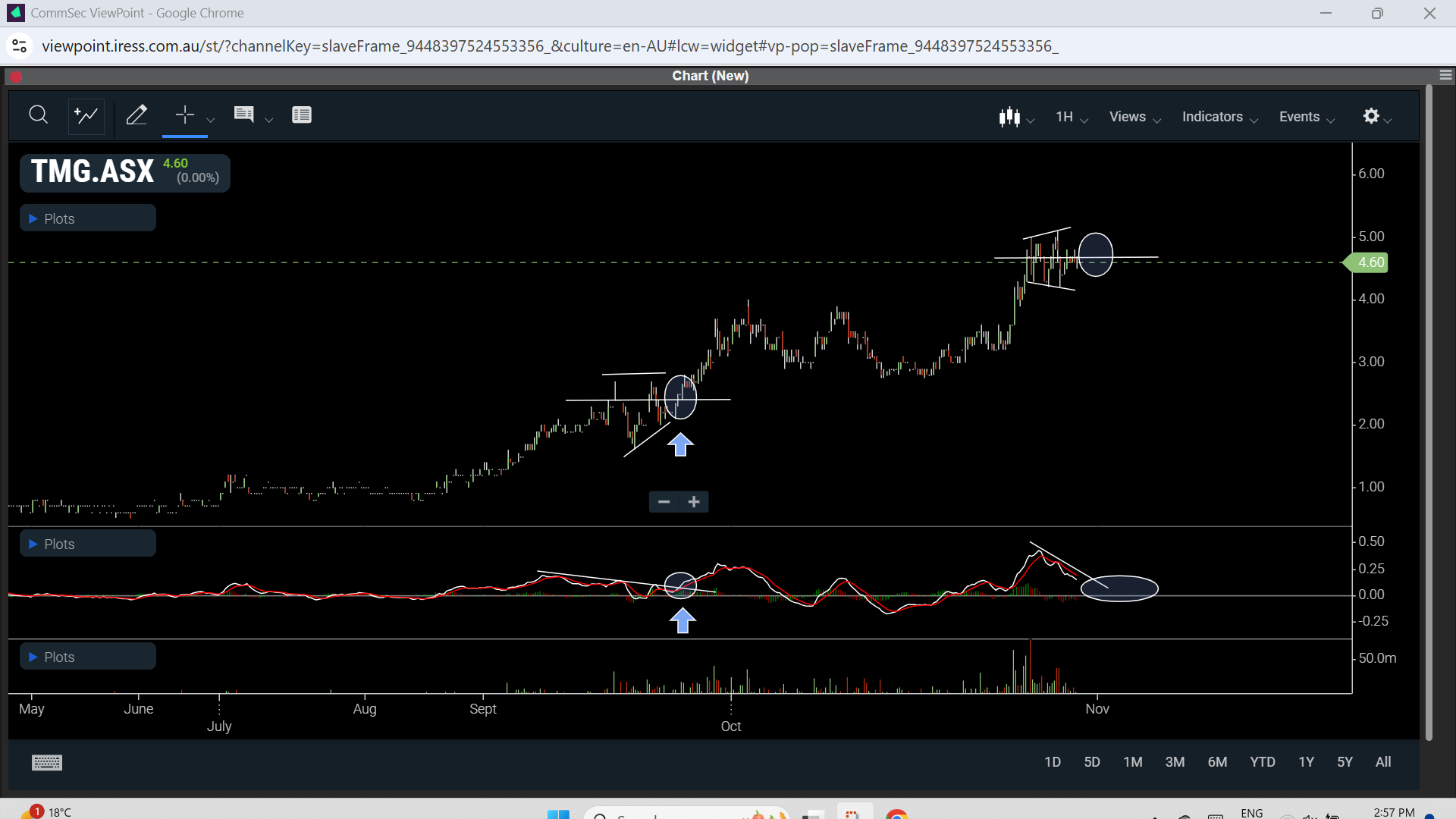
Task: Open the browser site information icon
Action: pos(20,46)
